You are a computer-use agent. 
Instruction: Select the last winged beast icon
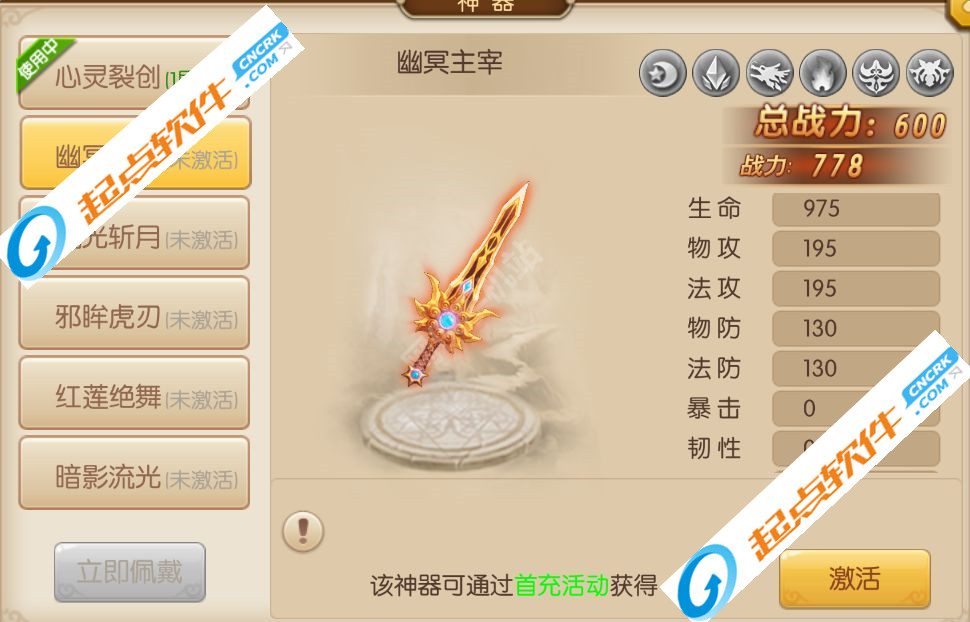[930, 73]
